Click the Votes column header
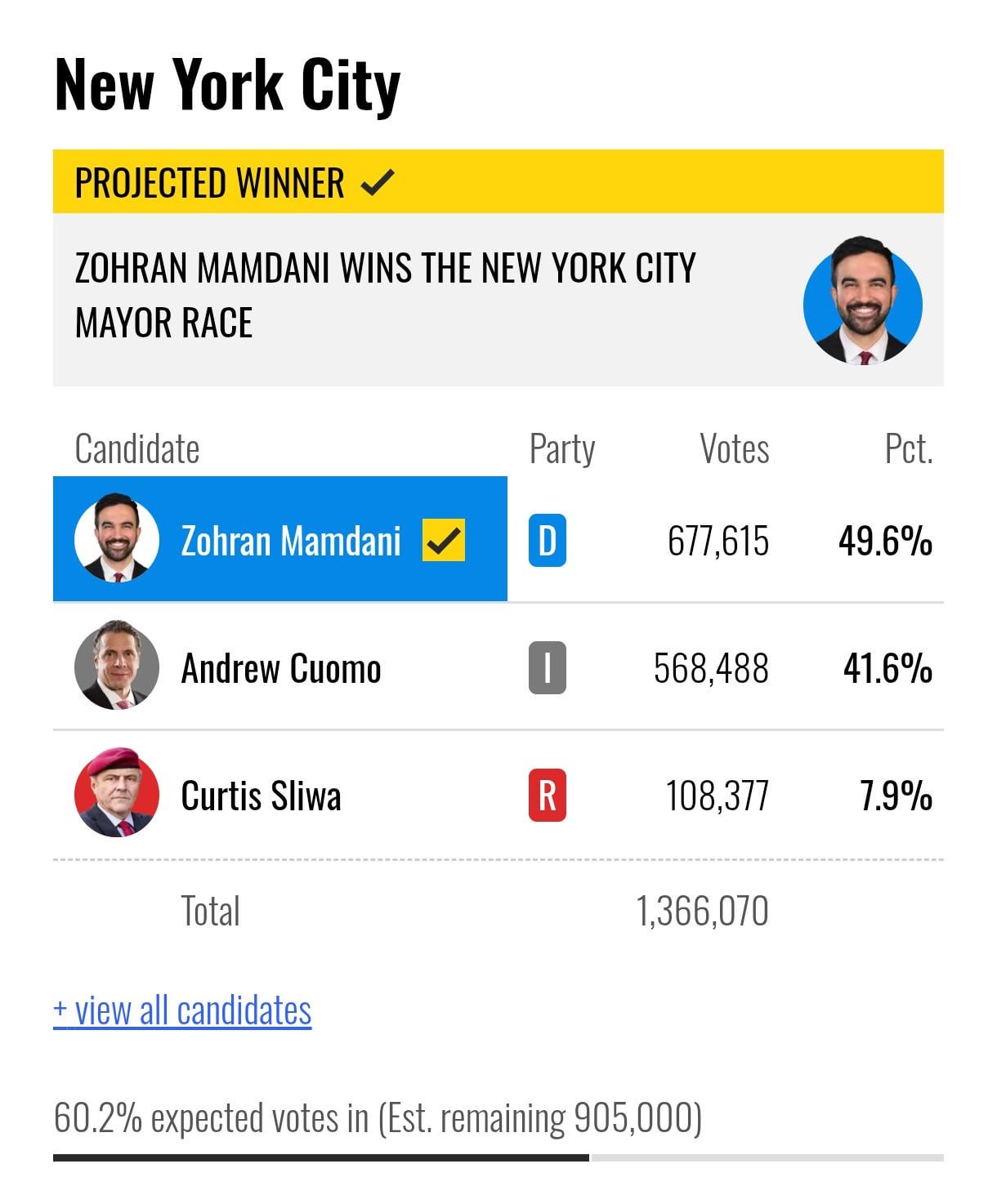Screen dimensions: 997x1204 (735, 448)
